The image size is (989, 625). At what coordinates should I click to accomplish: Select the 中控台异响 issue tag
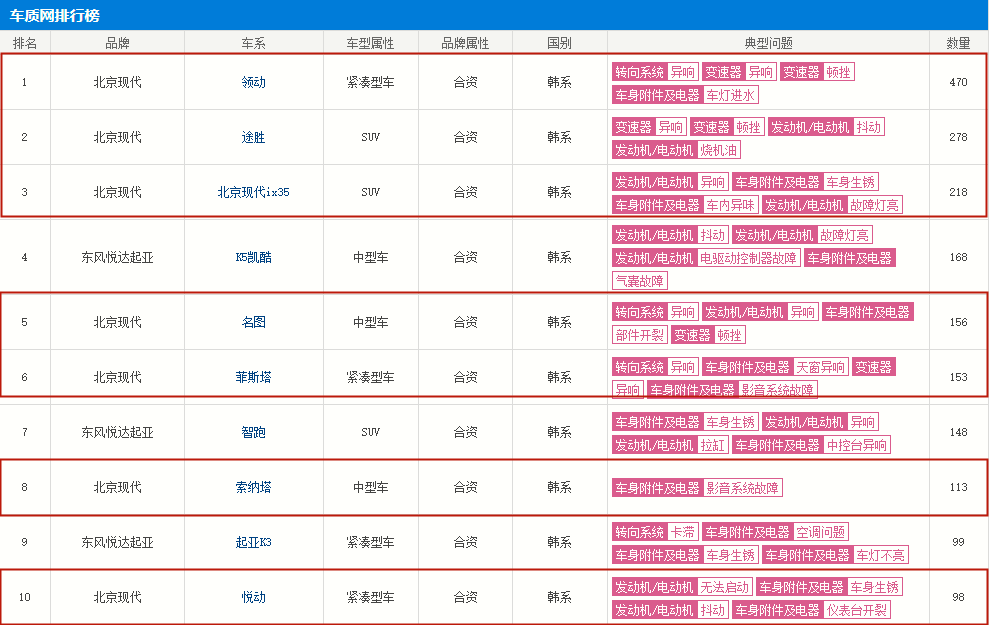point(857,445)
